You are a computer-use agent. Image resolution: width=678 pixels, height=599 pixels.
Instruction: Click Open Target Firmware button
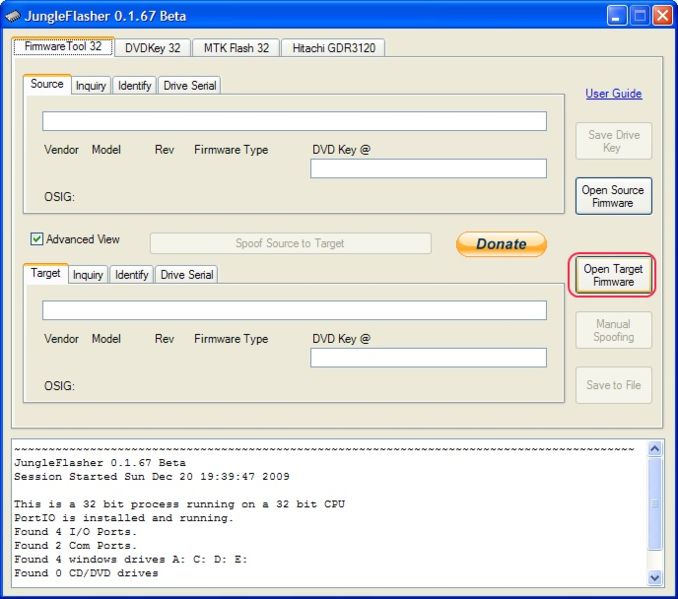[613, 275]
